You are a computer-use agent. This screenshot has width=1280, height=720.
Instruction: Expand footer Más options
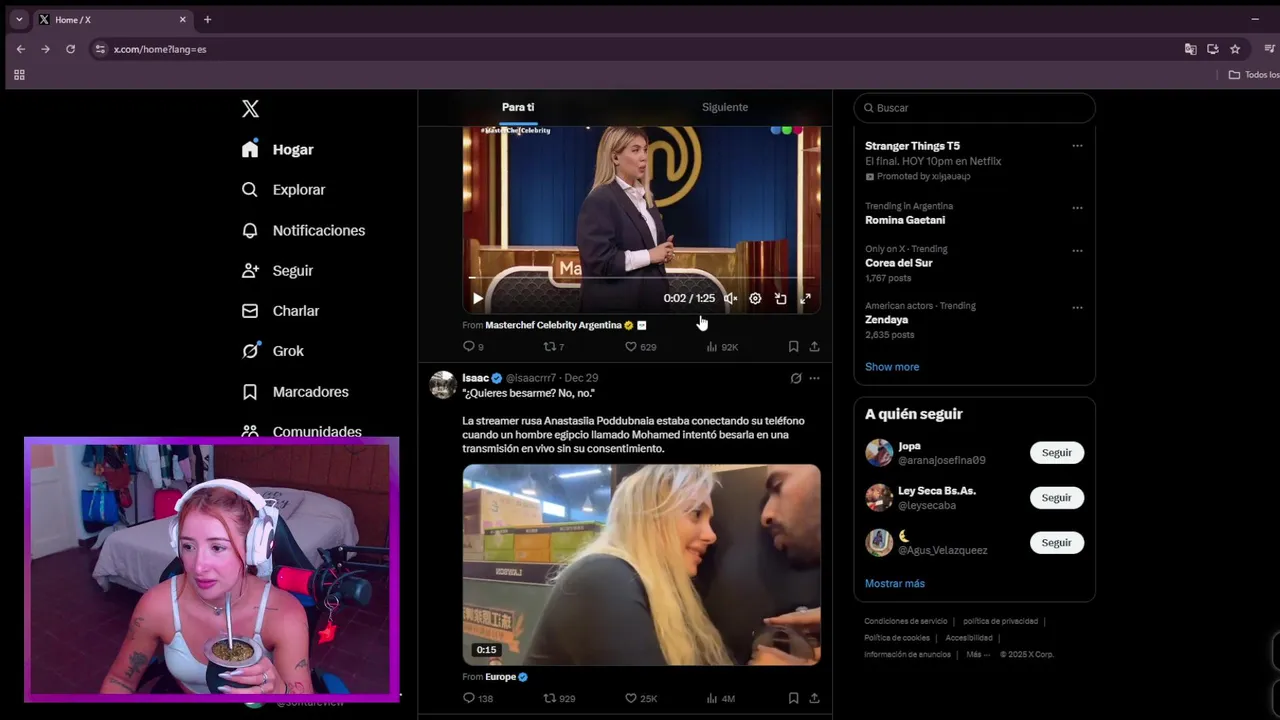[978, 655]
